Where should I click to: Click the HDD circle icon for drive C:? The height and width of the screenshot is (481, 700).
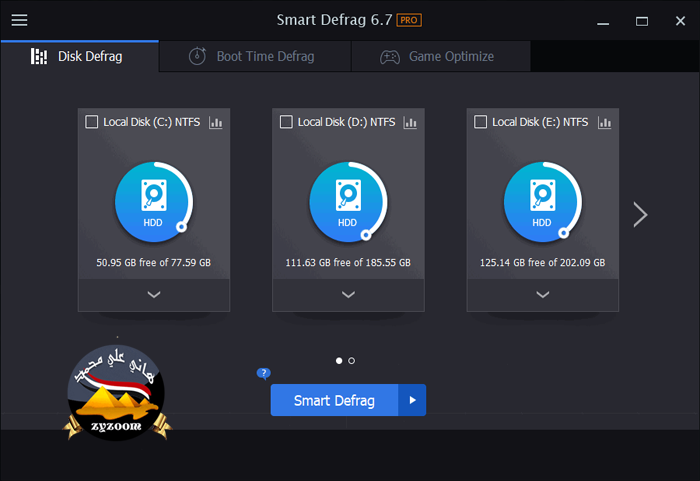tap(154, 202)
